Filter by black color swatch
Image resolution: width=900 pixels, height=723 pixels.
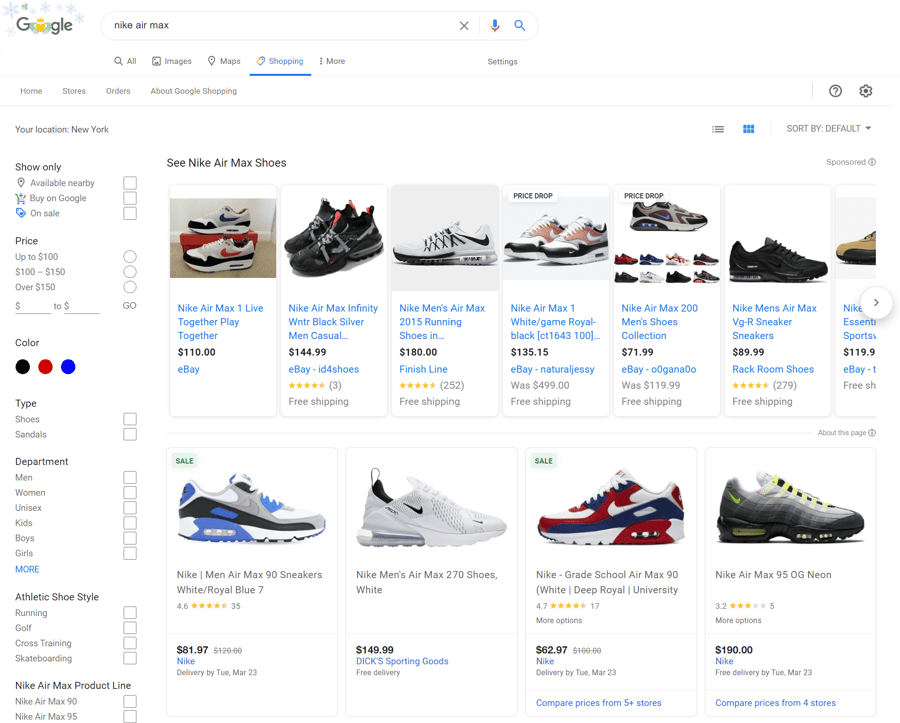(23, 367)
